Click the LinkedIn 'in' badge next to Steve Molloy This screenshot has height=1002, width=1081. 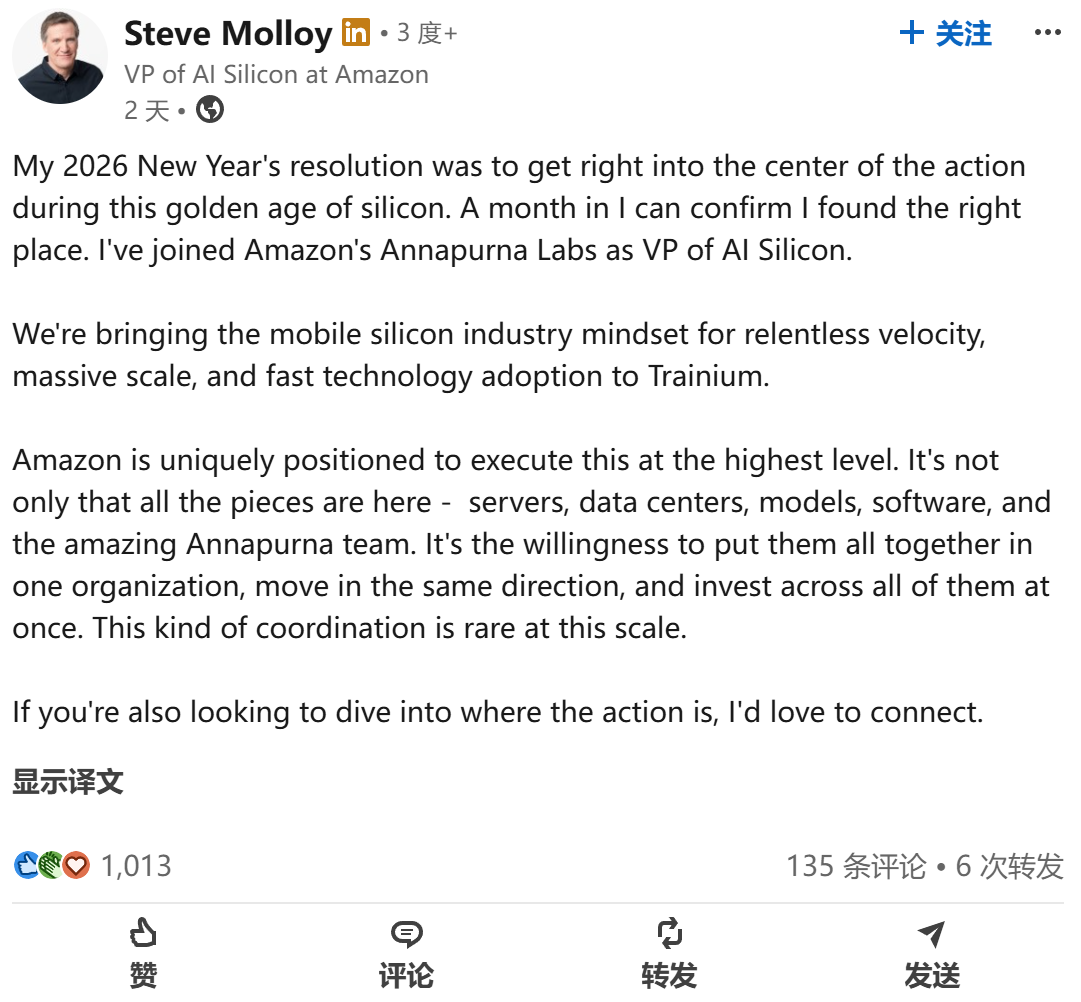[x=353, y=33]
